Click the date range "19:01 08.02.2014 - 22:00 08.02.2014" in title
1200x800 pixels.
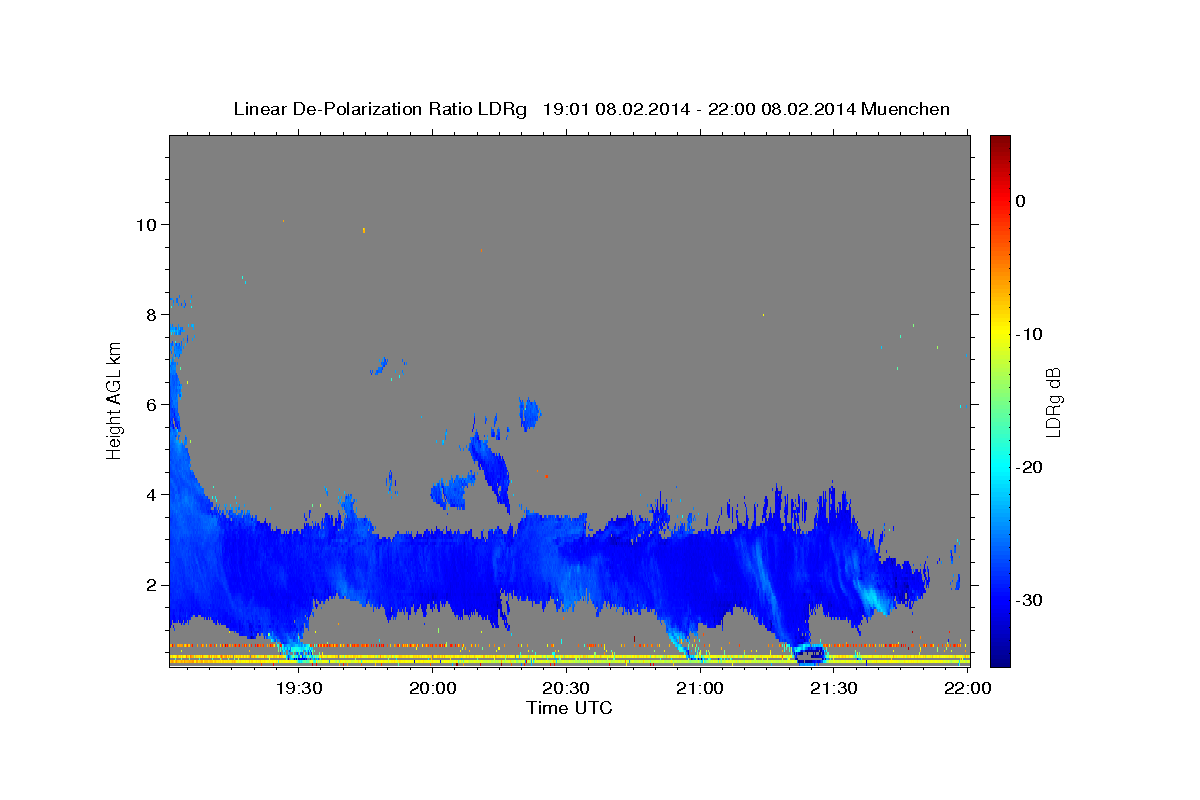pos(699,109)
